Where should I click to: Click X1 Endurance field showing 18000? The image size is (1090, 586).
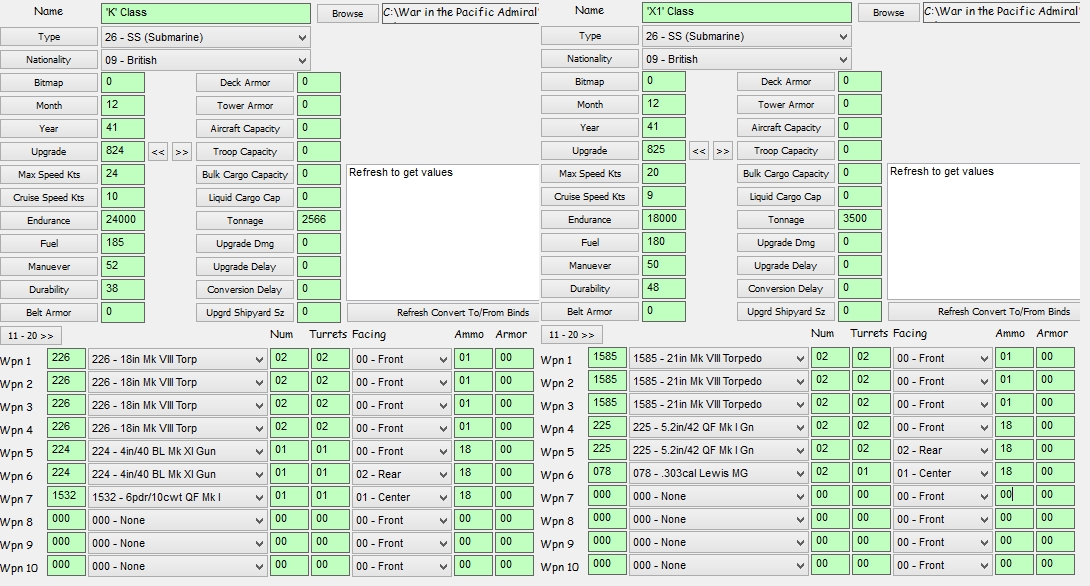coord(664,219)
